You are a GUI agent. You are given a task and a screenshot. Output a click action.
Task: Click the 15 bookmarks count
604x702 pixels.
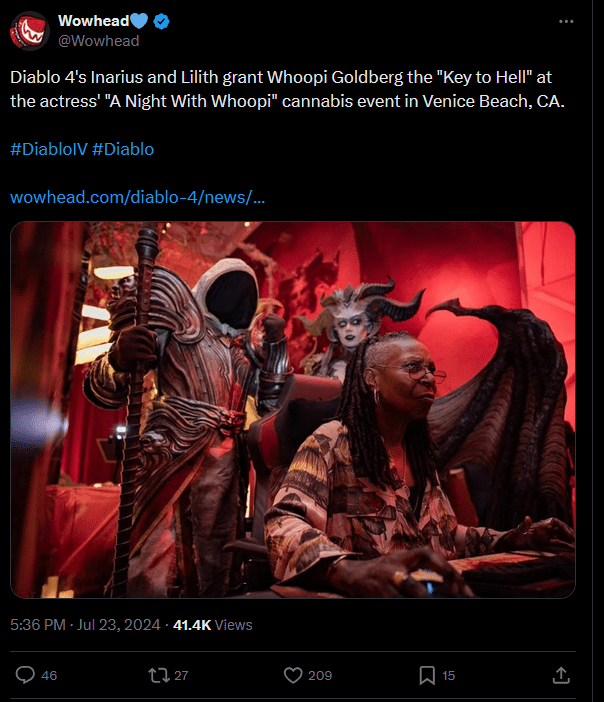pos(448,675)
